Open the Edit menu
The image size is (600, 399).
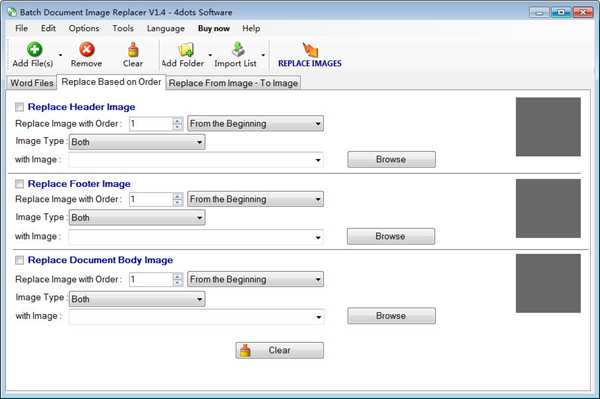click(48, 28)
